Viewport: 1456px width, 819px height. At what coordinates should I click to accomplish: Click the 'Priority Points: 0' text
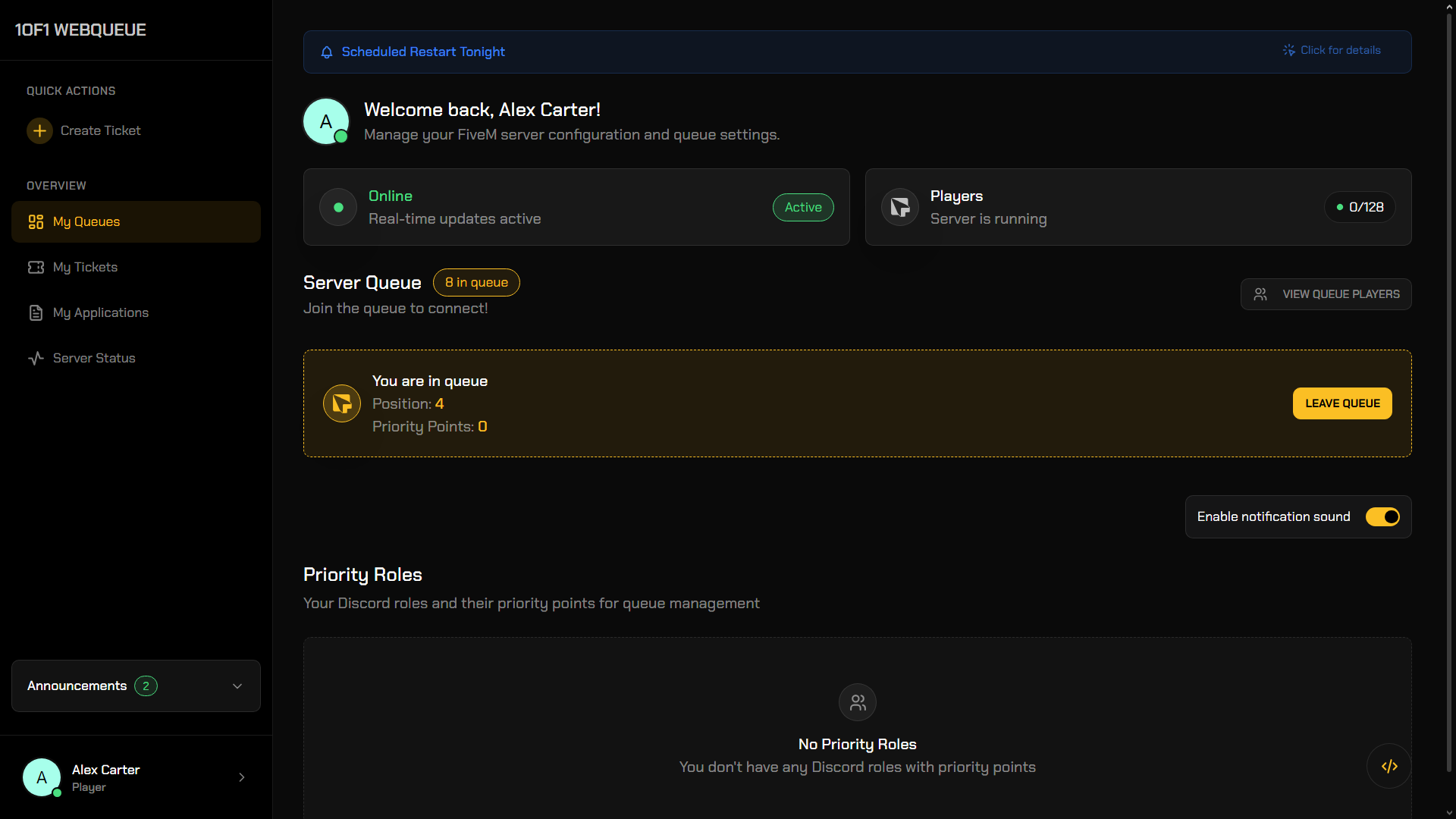pyautogui.click(x=429, y=426)
